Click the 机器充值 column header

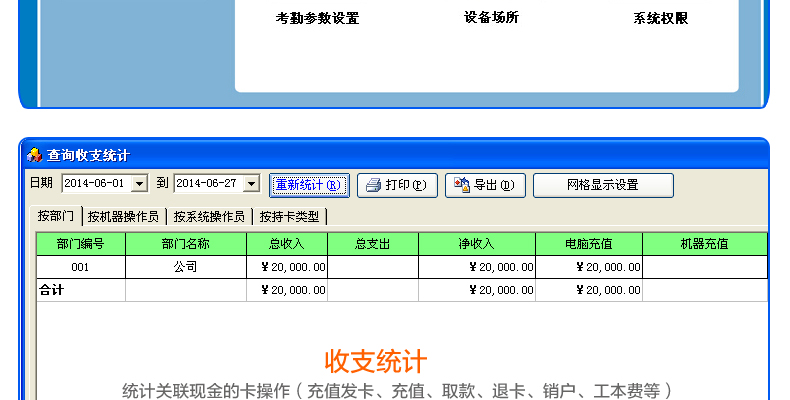pyautogui.click(x=704, y=244)
